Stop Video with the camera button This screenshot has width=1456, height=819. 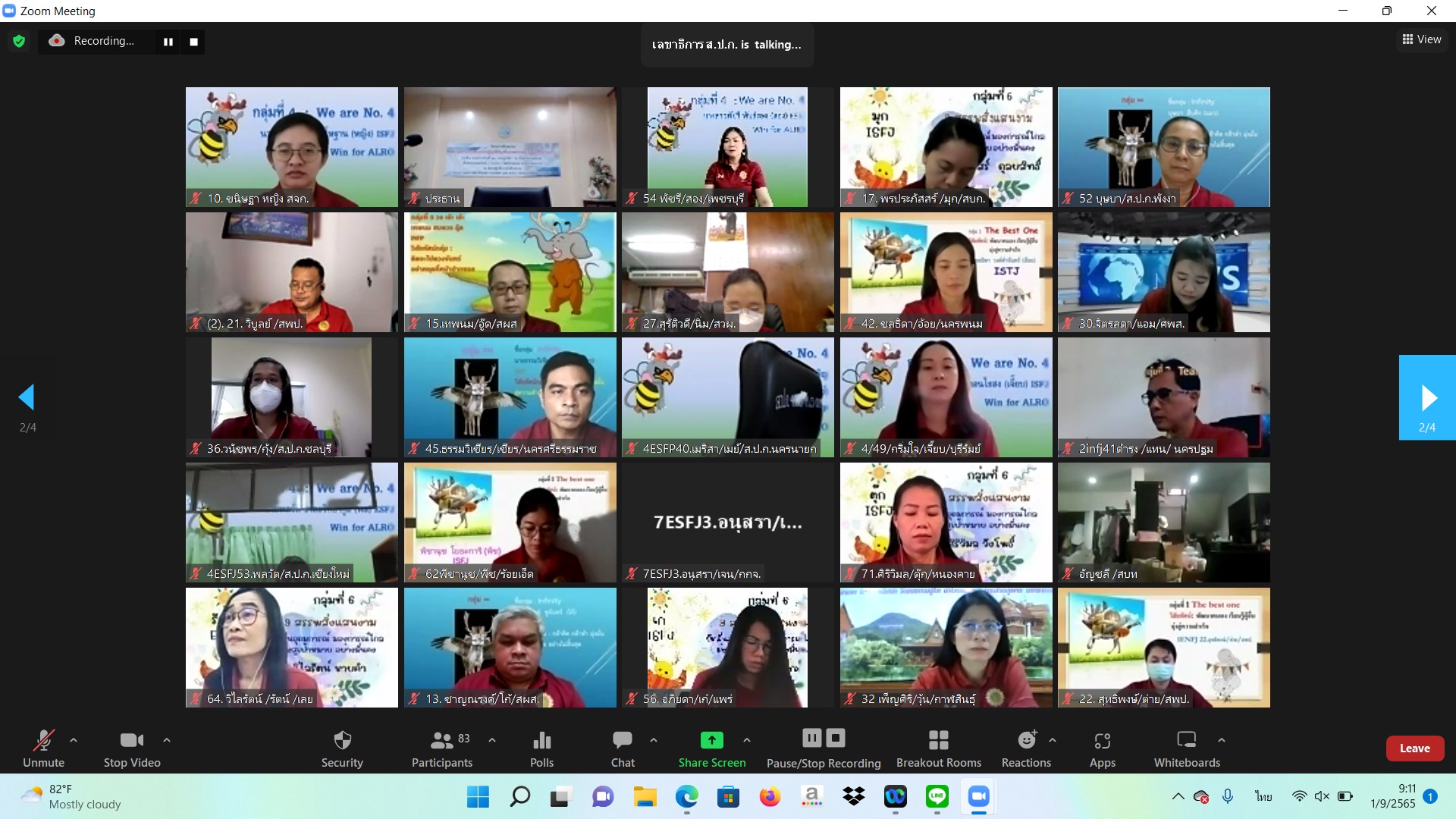[132, 748]
